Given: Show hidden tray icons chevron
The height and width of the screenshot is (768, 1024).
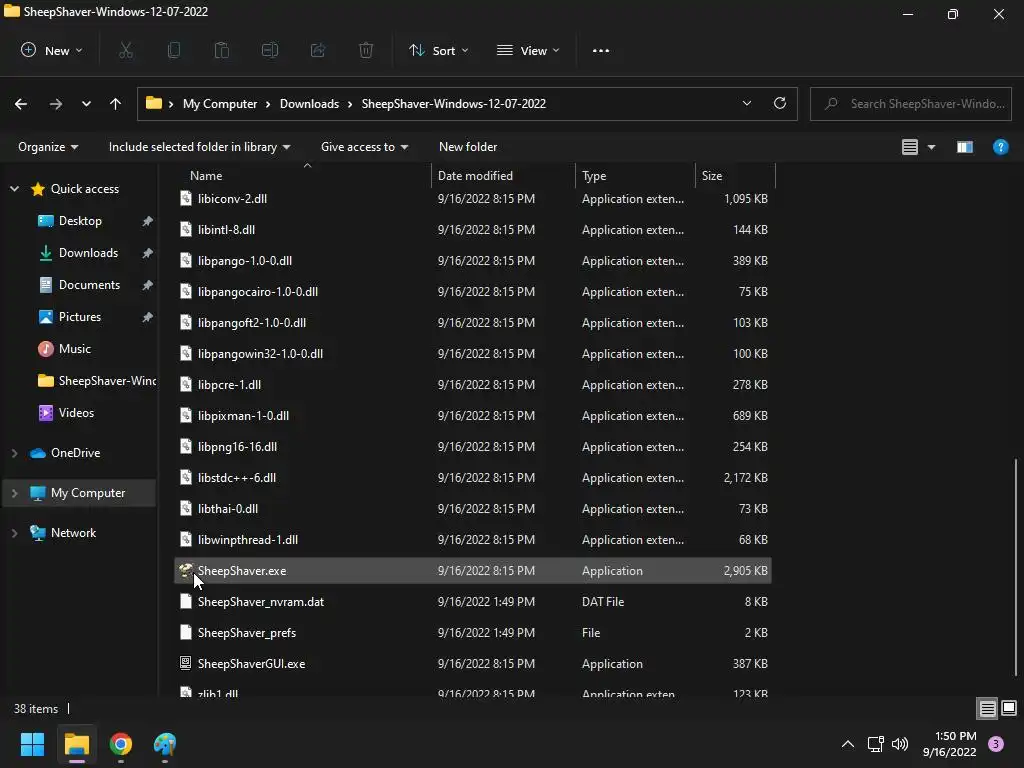Looking at the screenshot, I should click(x=848, y=744).
